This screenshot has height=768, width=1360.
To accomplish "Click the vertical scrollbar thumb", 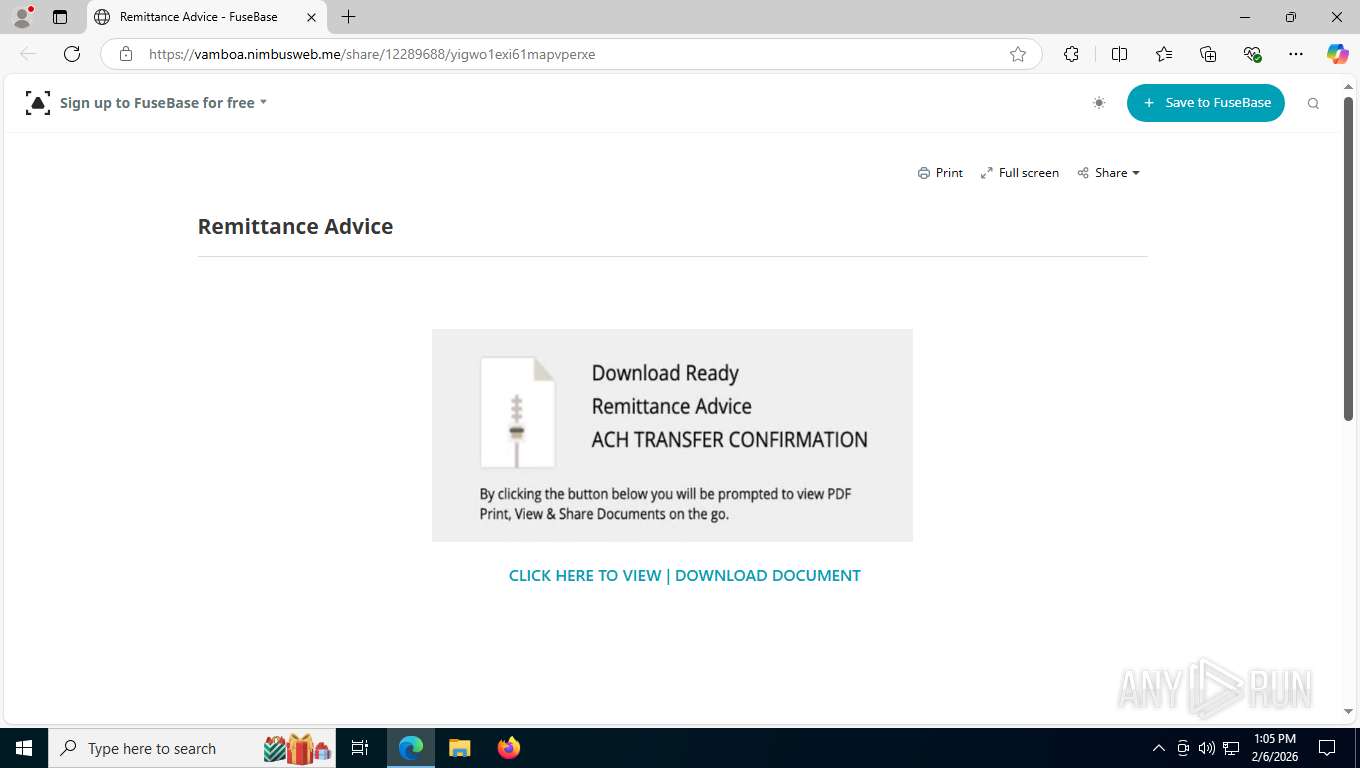I will 1348,258.
